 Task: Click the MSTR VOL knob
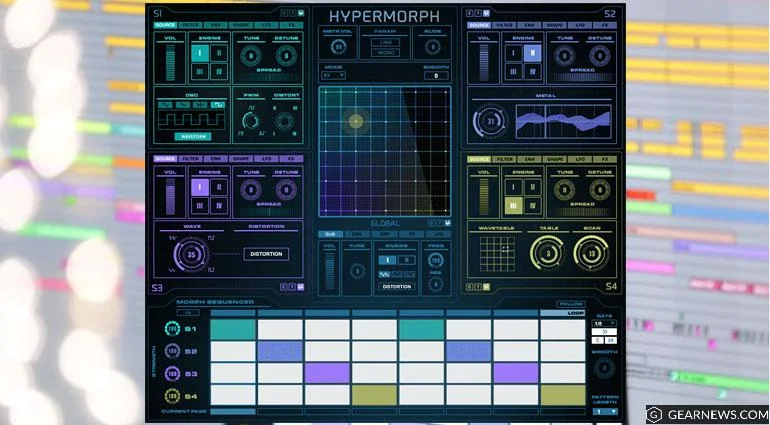click(x=338, y=47)
